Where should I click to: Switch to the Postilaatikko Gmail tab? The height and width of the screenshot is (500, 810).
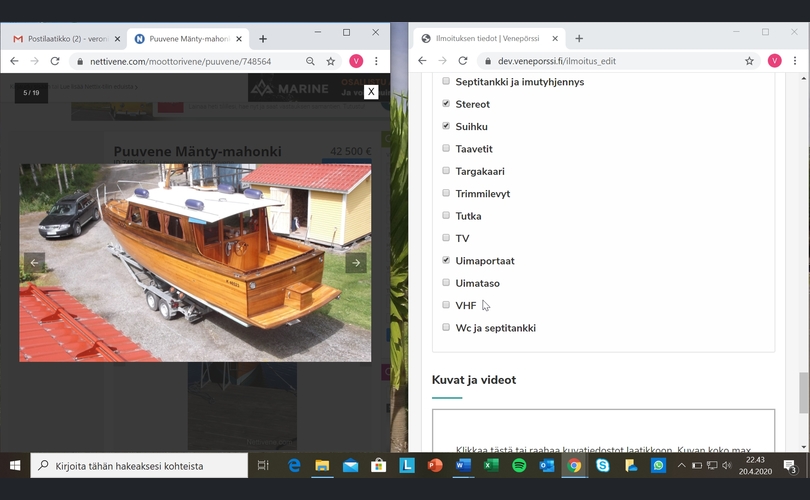65,39
